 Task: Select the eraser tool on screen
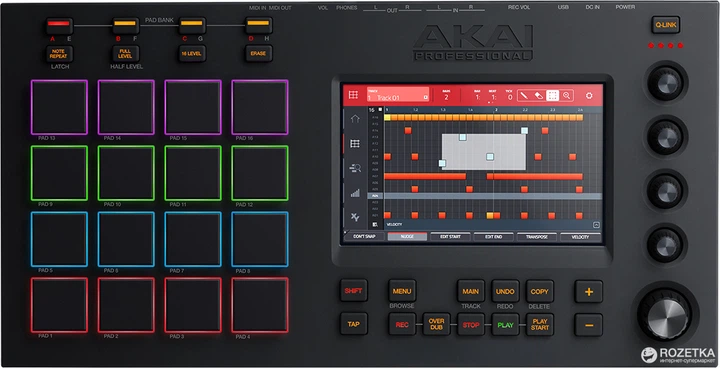pos(539,96)
